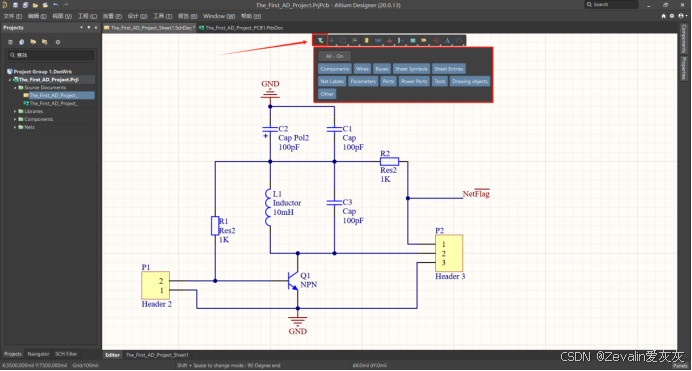Open the Components side panel tab
Viewport: 692px width, 371px height.
[684, 39]
